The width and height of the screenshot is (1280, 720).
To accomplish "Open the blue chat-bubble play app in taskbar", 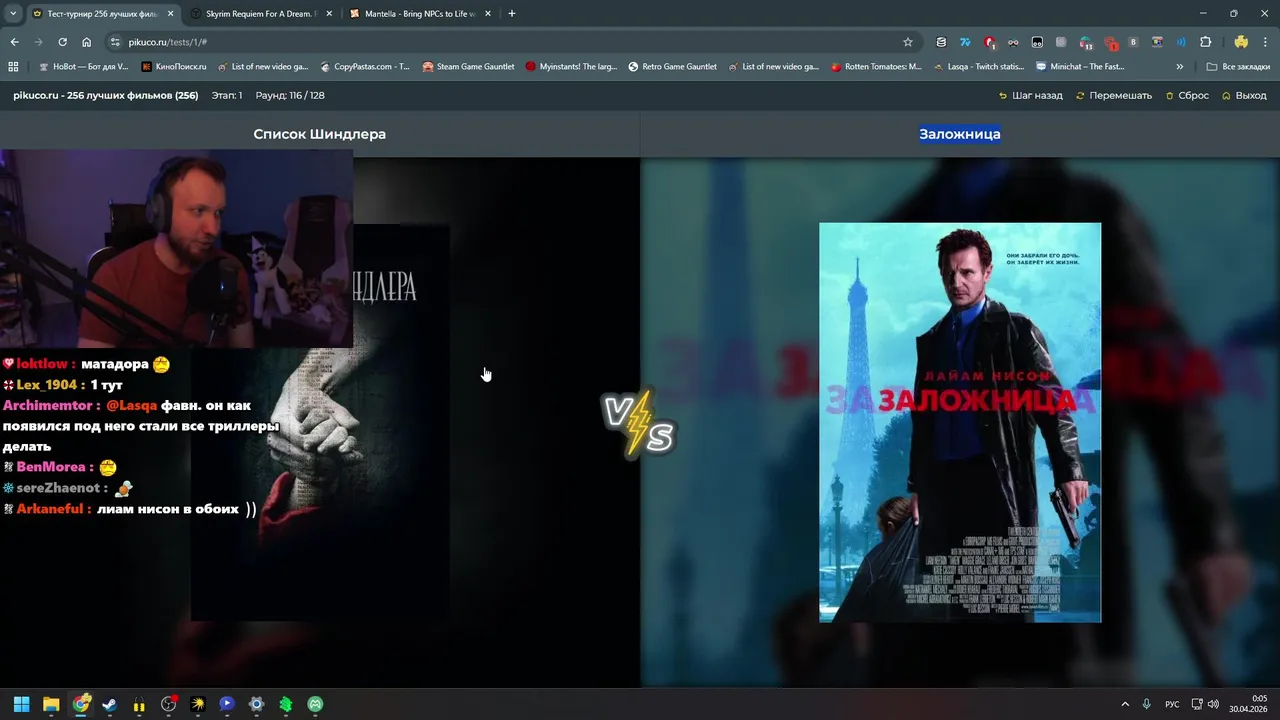I will (x=227, y=704).
